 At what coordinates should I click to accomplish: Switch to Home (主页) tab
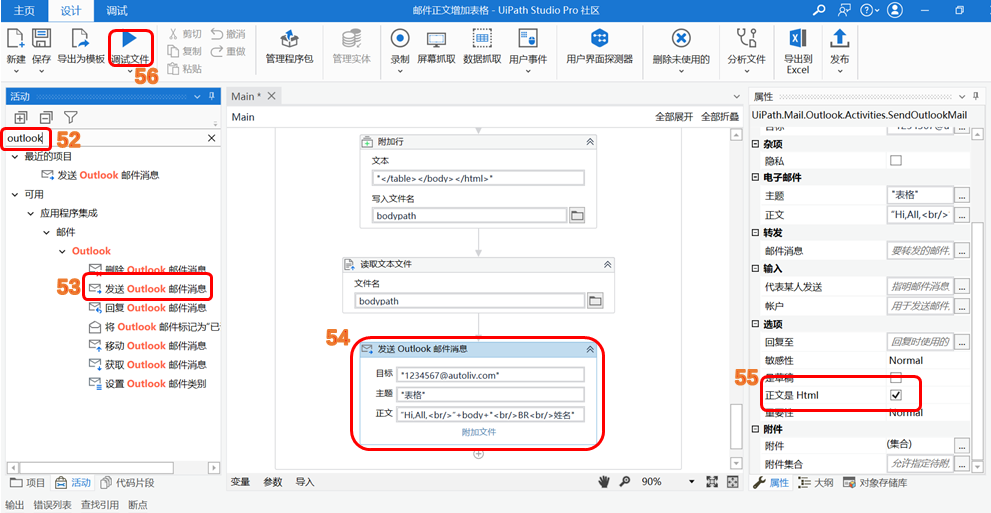click(24, 10)
